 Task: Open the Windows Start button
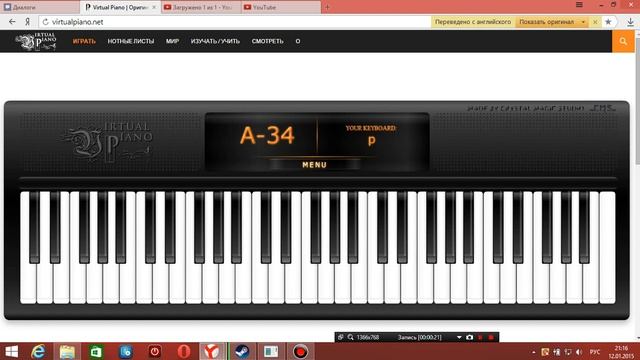11,351
